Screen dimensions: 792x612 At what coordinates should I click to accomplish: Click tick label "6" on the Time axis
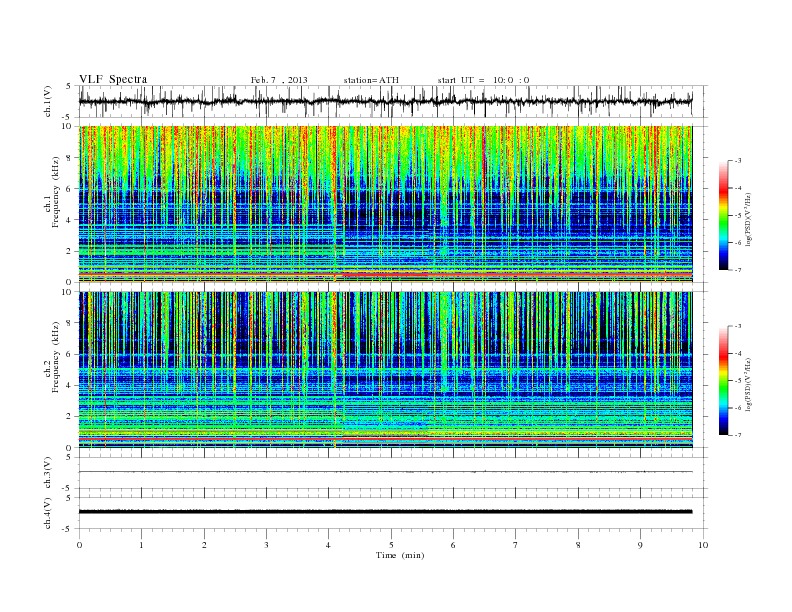[x=453, y=545]
